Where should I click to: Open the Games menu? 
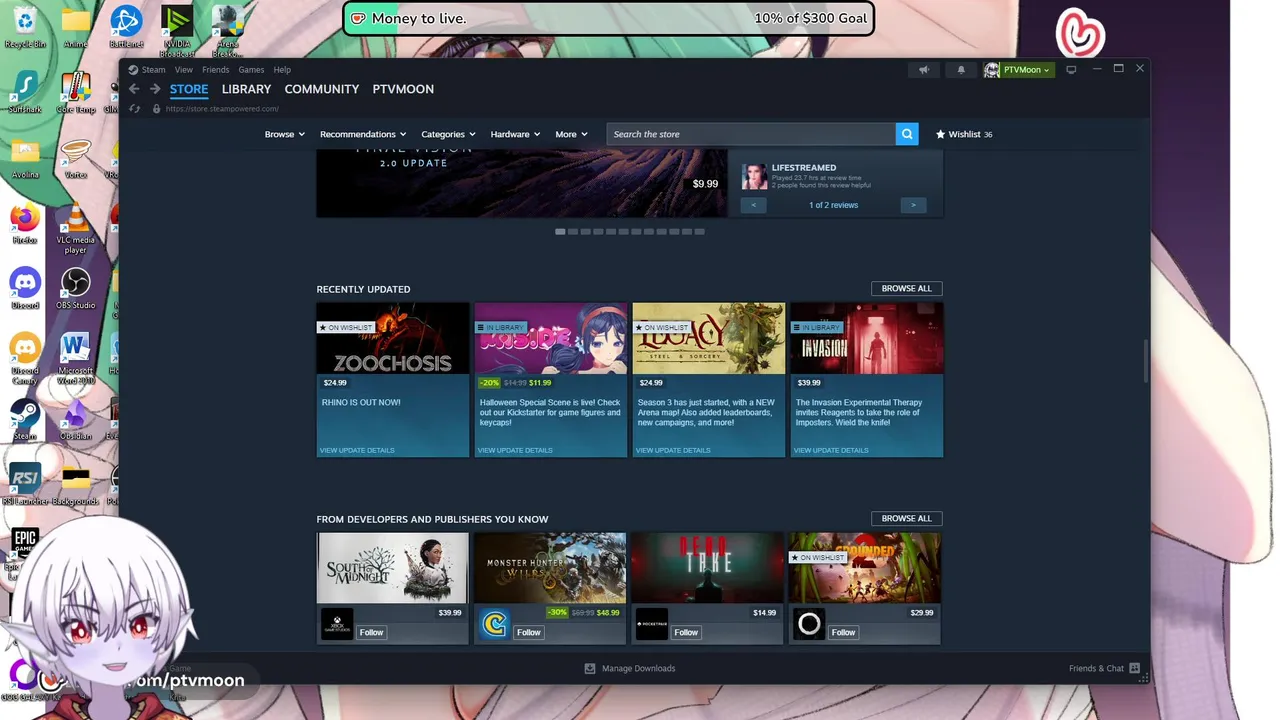click(251, 70)
